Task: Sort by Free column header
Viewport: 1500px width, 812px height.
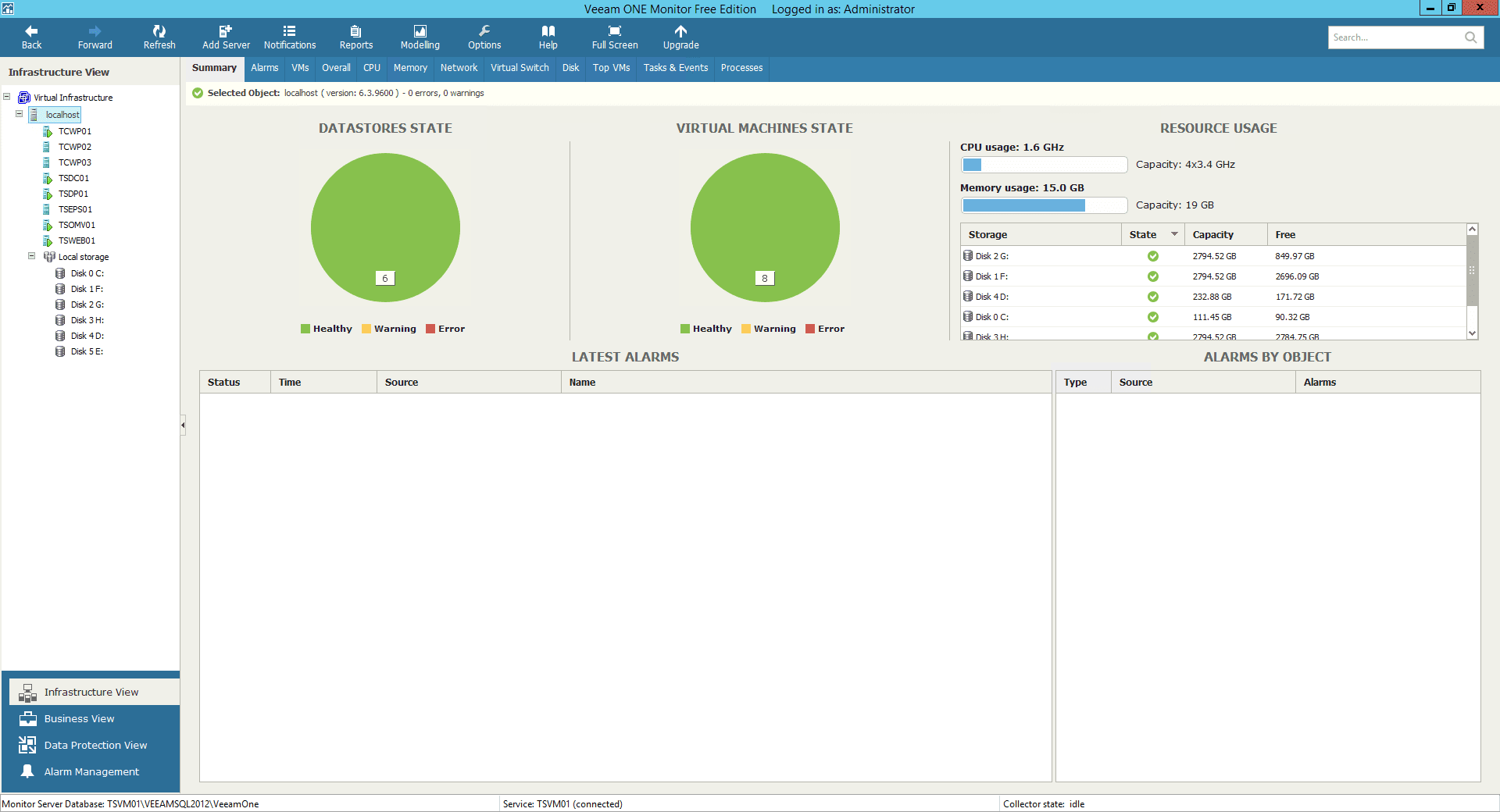Action: [x=1366, y=234]
